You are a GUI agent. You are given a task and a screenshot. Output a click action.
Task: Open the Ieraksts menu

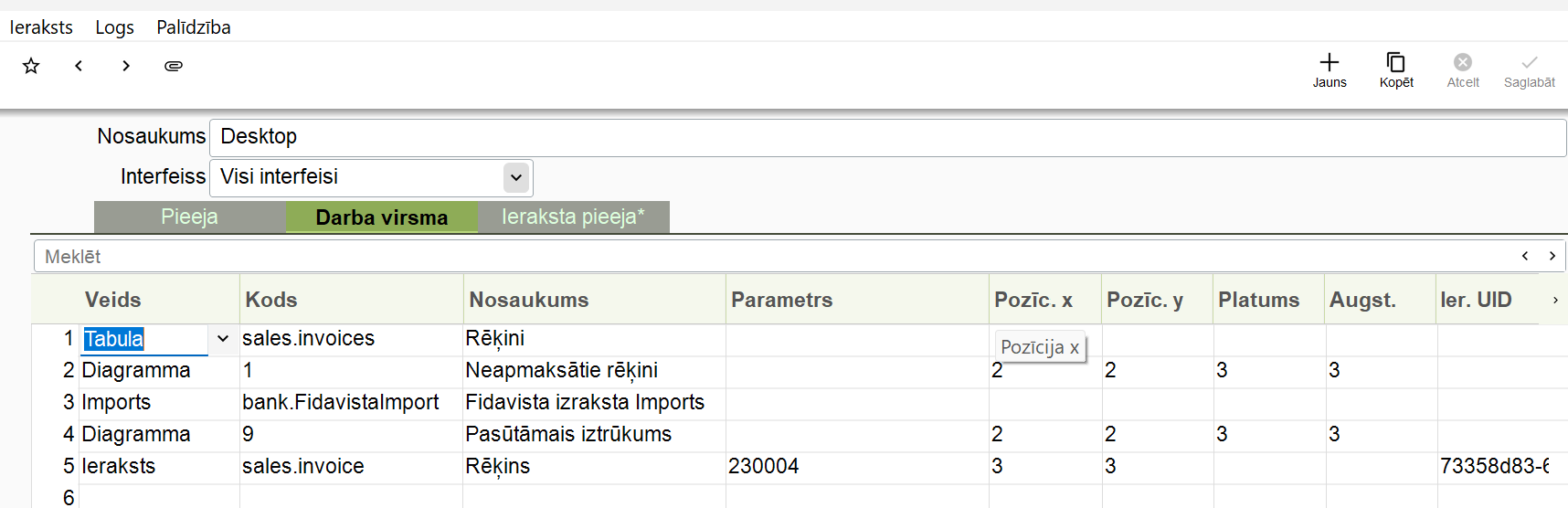41,27
